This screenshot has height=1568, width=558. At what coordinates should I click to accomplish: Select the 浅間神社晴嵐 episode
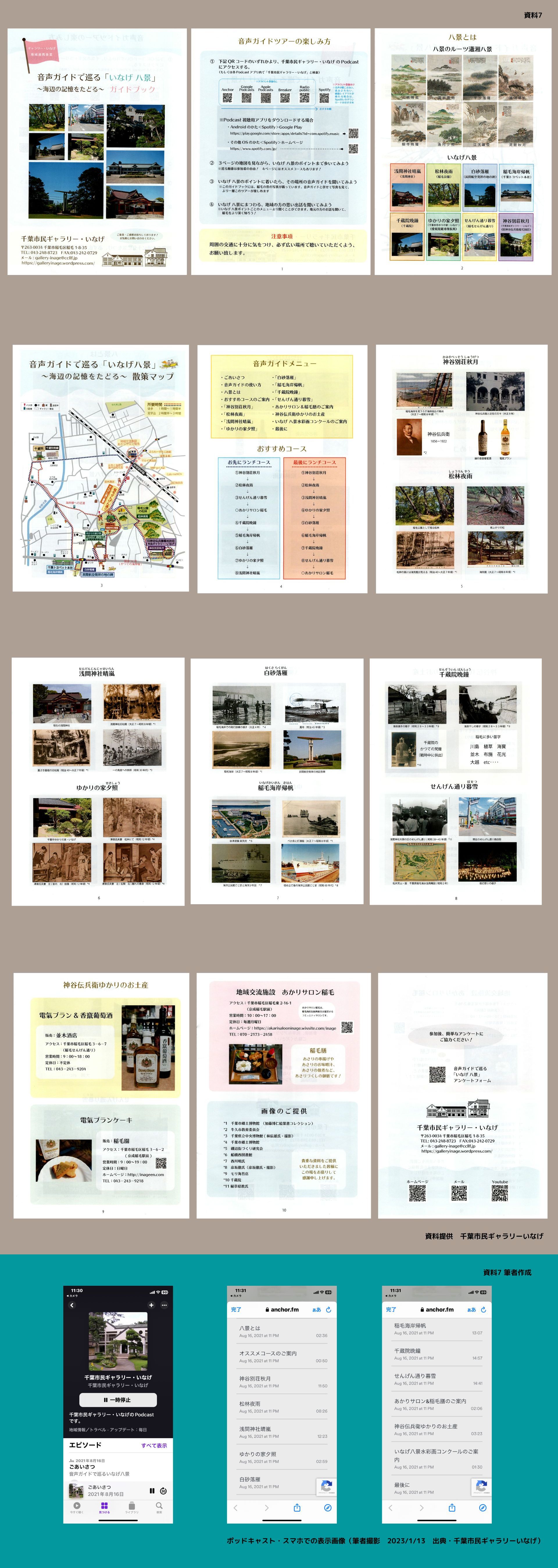(255, 1429)
